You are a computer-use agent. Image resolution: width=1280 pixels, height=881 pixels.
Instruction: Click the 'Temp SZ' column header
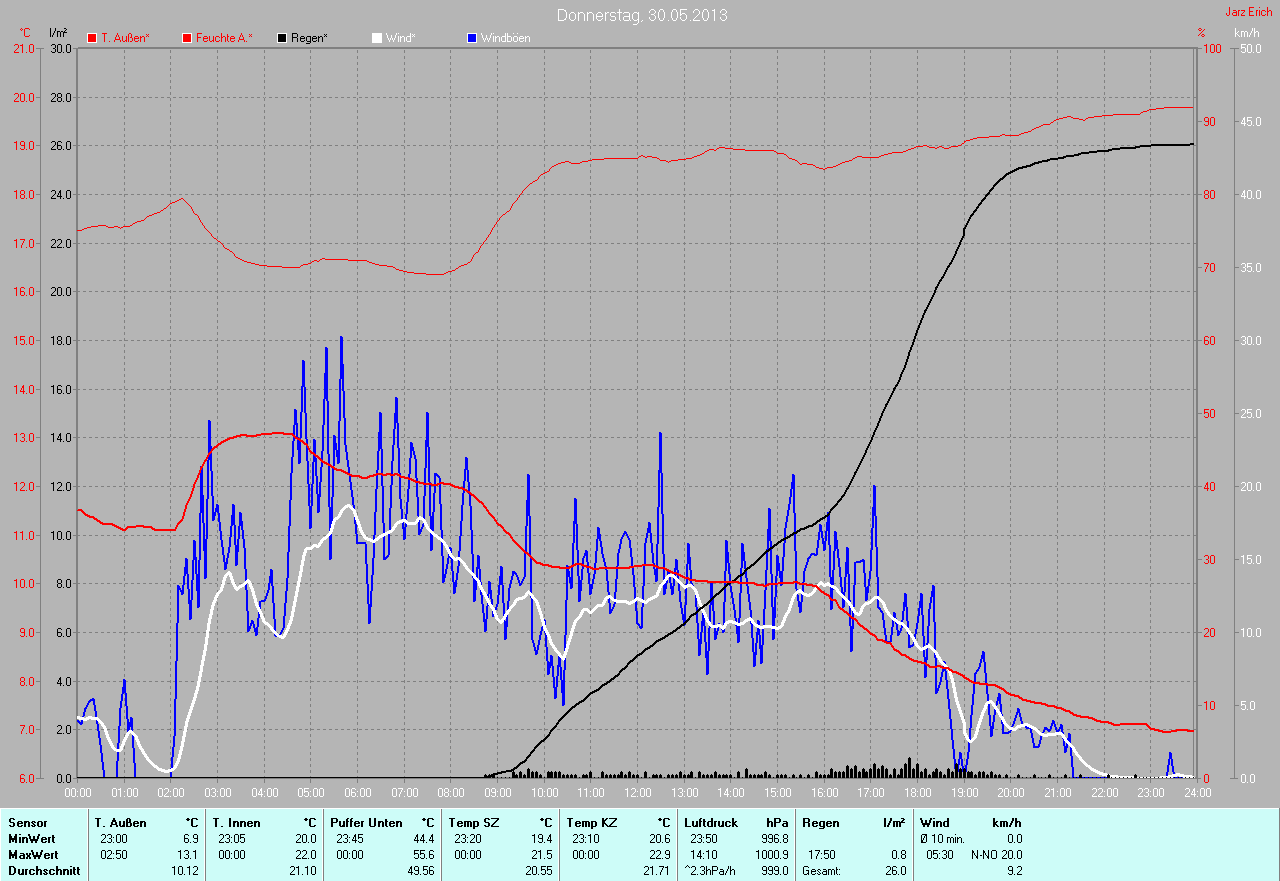coord(473,823)
